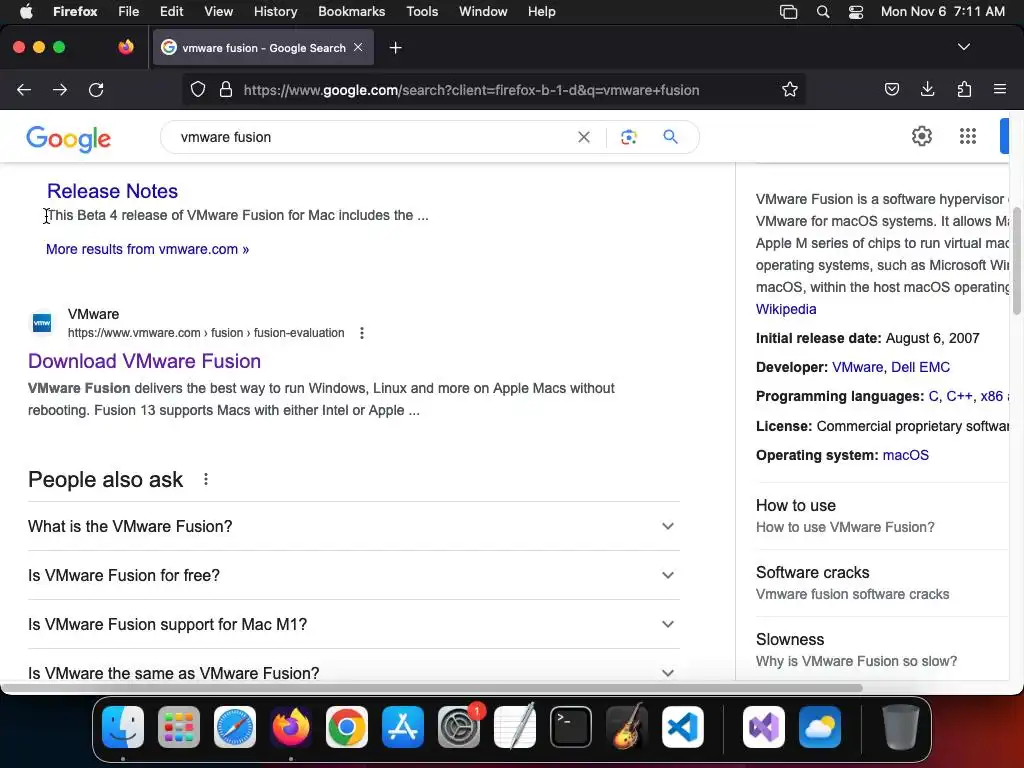The image size is (1024, 768).
Task: Open the Google apps grid
Action: point(967,136)
